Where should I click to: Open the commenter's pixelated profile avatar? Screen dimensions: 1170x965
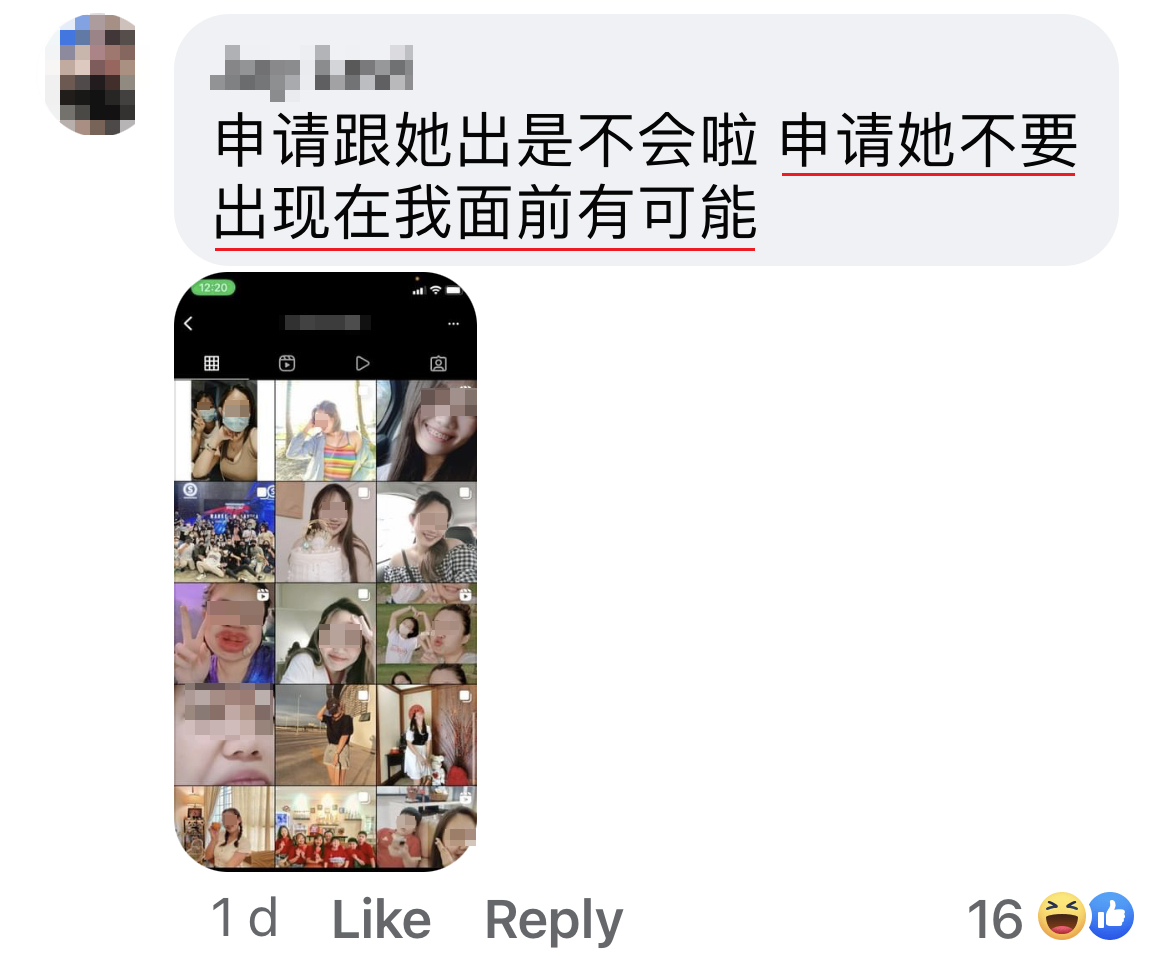(93, 74)
